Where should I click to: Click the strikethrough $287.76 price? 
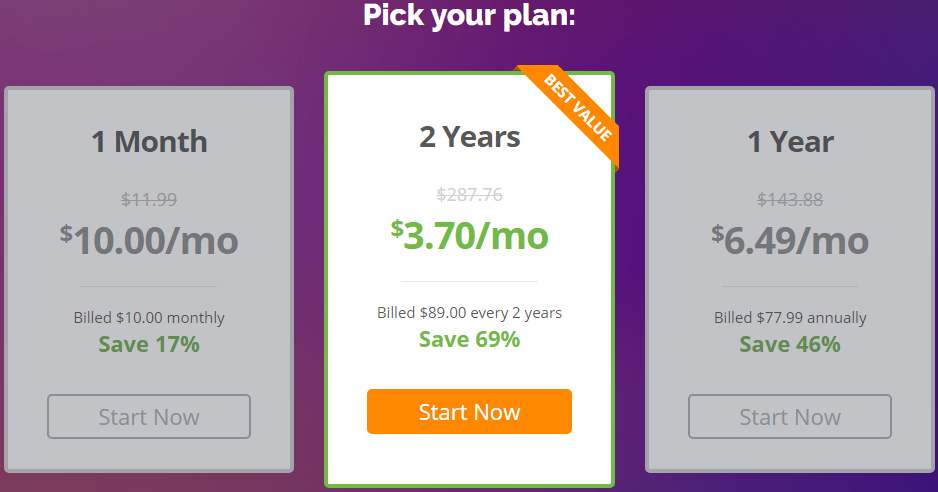(470, 195)
